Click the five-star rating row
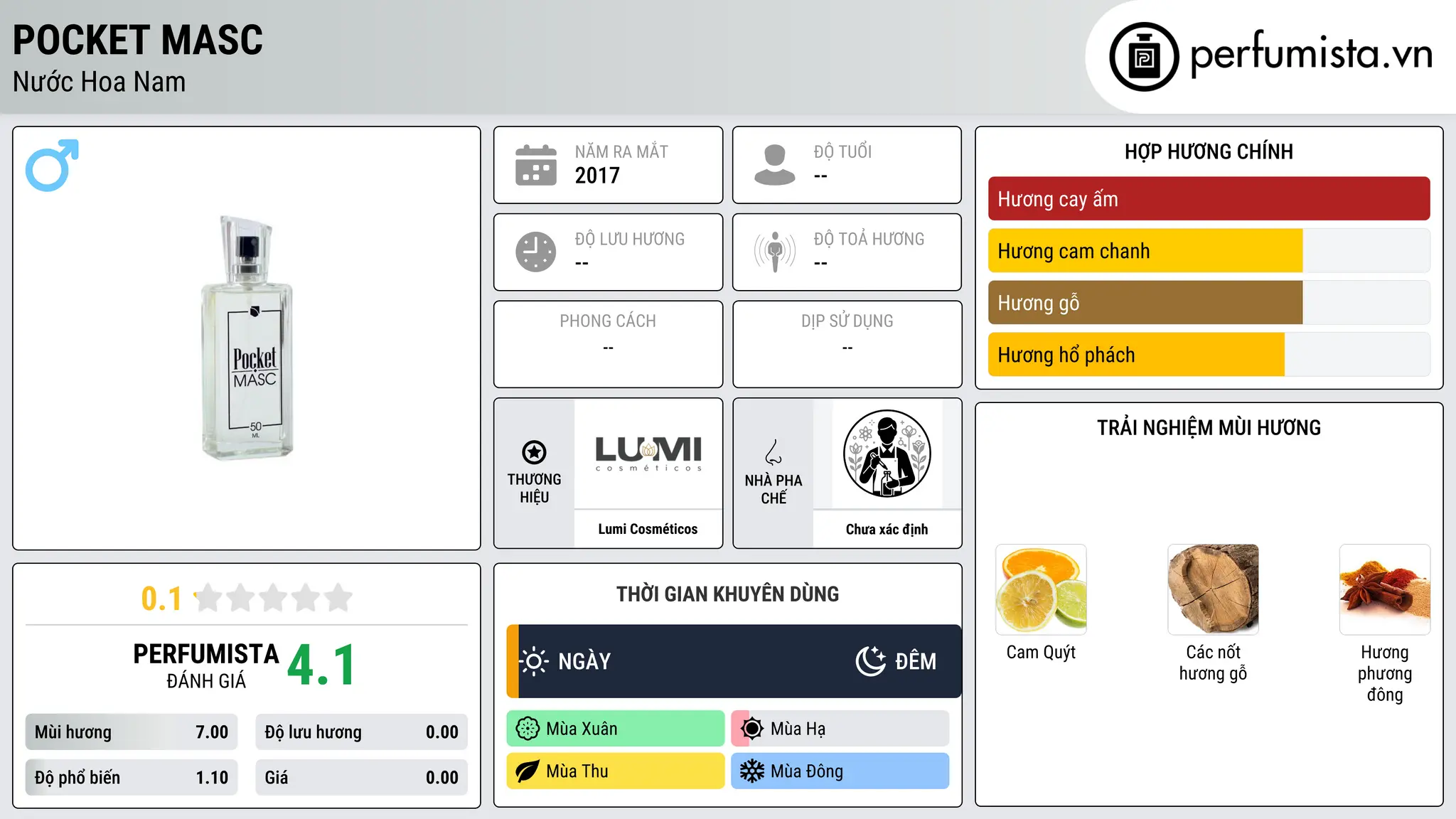 pos(273,598)
